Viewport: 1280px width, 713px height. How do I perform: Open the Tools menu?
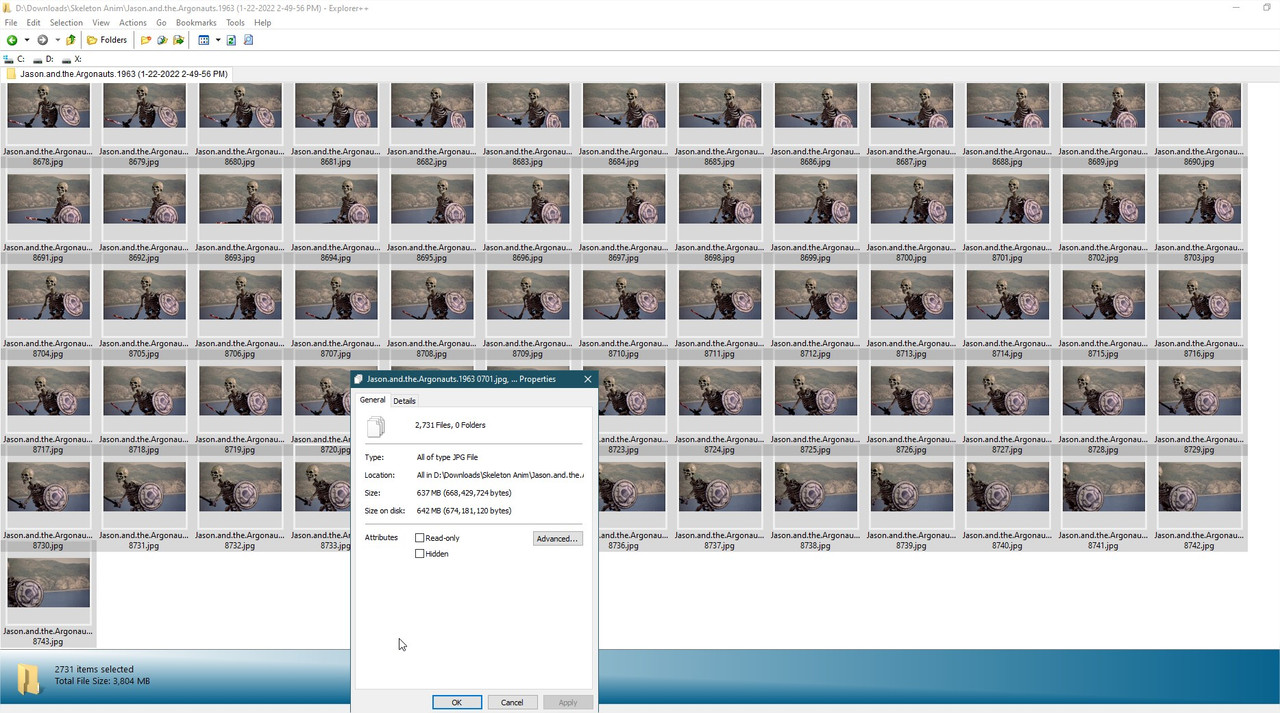click(x=235, y=22)
